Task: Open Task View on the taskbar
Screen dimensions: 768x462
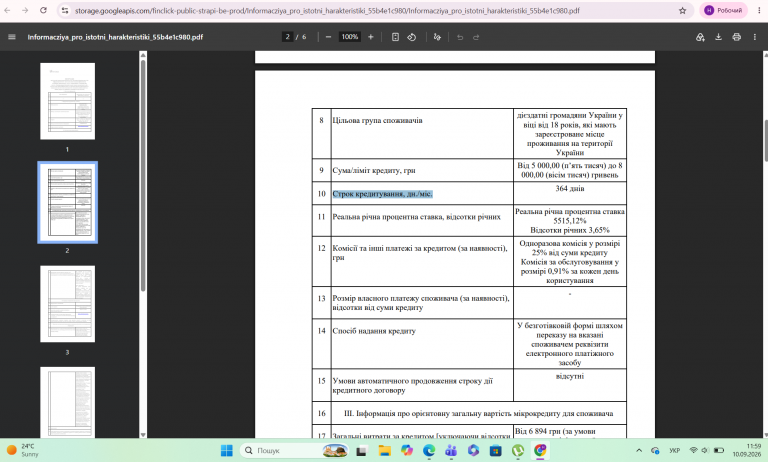Action: point(361,450)
